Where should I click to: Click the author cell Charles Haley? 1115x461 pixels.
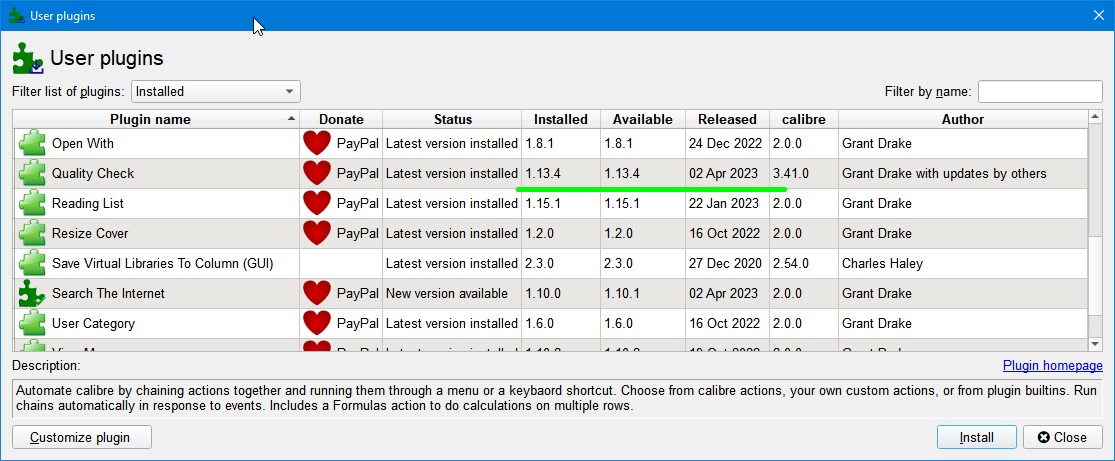point(963,263)
